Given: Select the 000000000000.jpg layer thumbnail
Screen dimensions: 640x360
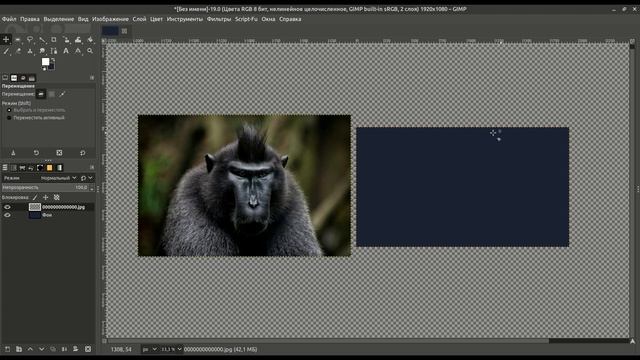Looking at the screenshot, I should pyautogui.click(x=35, y=207).
